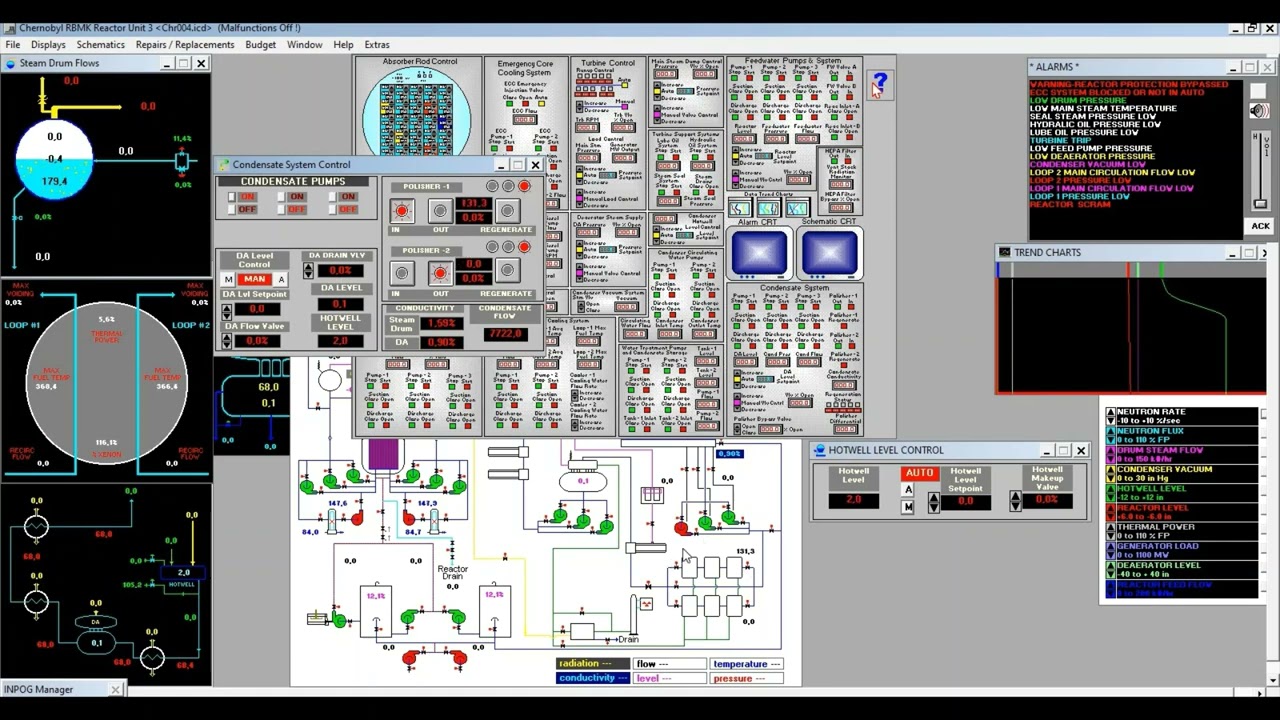Open the Budget menu
The height and width of the screenshot is (720, 1280).
click(x=260, y=45)
